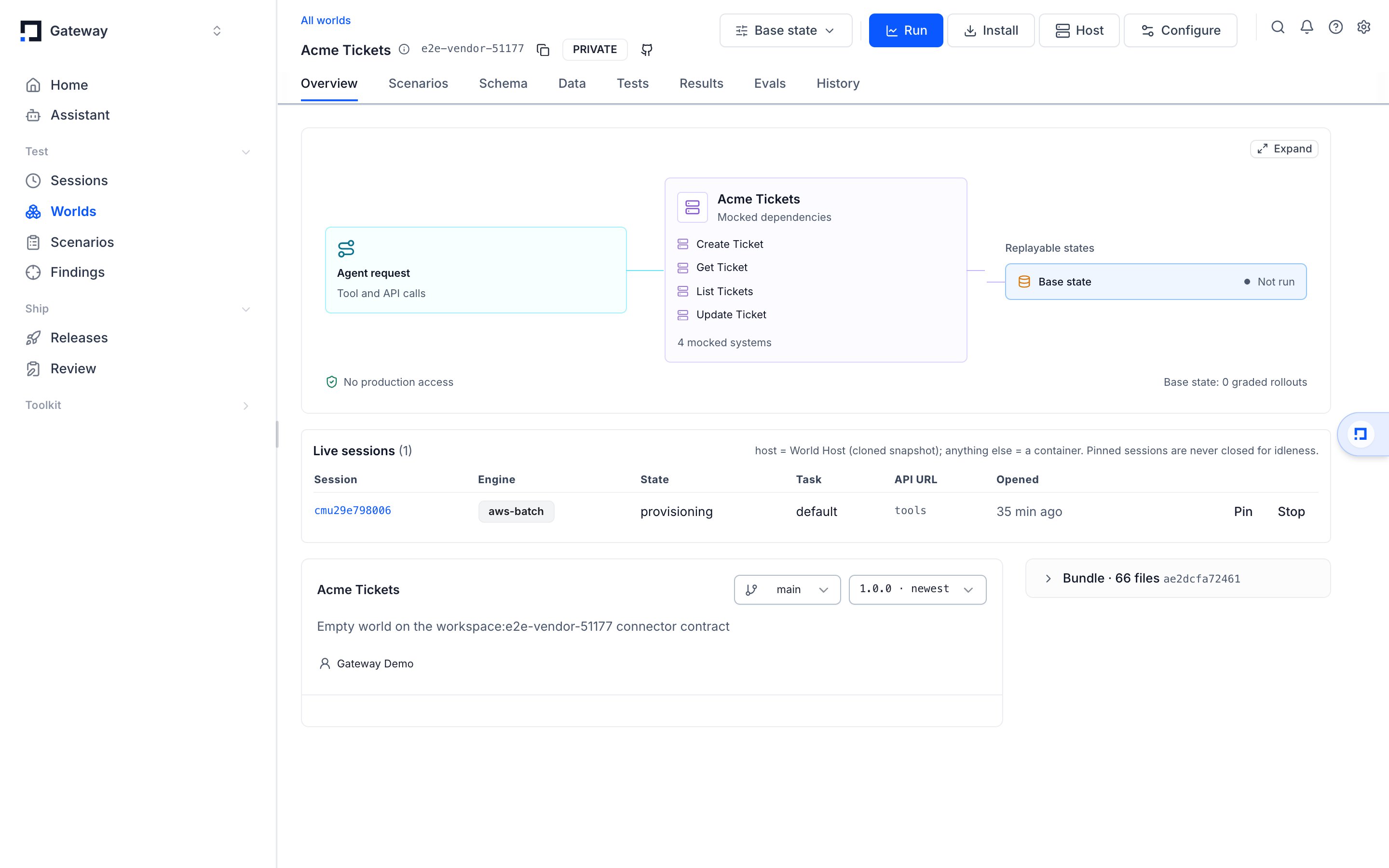Open the Base state dropdown
Screen dimensions: 1389x868
(786, 30)
